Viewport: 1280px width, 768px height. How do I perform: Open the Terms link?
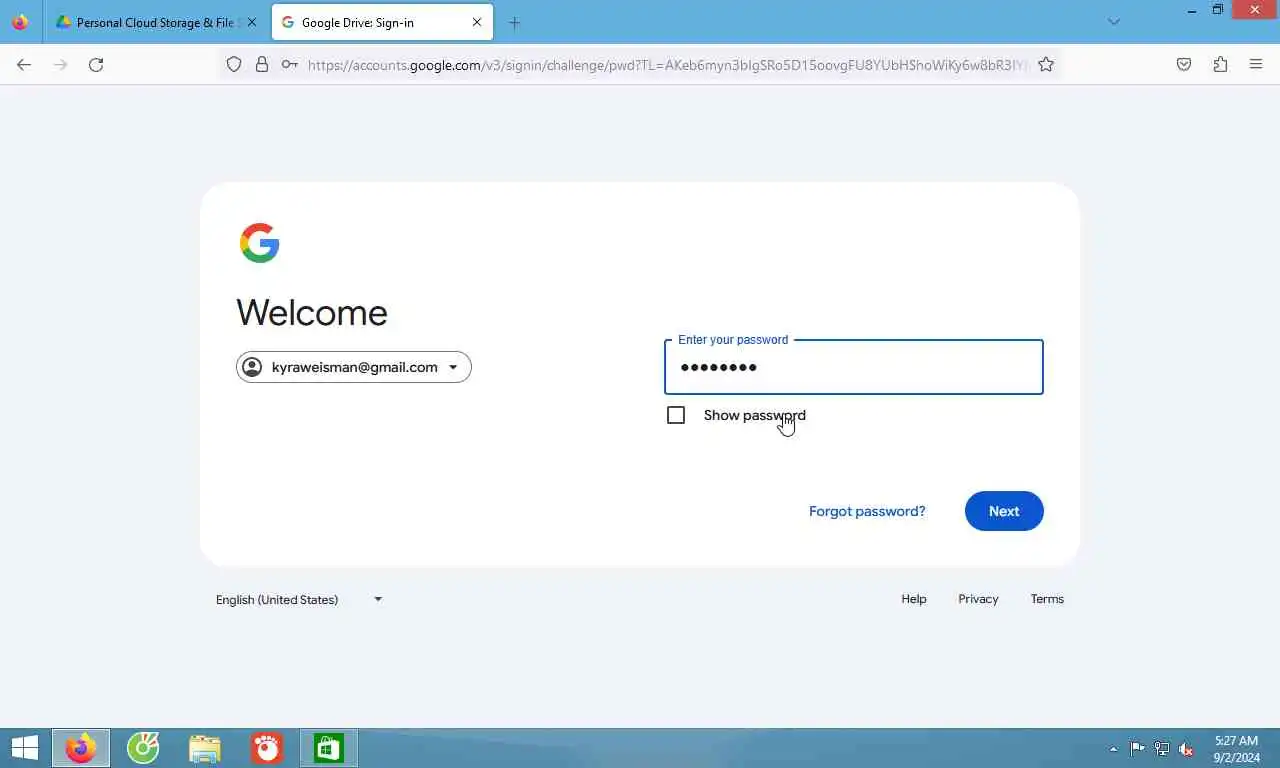(x=1047, y=599)
